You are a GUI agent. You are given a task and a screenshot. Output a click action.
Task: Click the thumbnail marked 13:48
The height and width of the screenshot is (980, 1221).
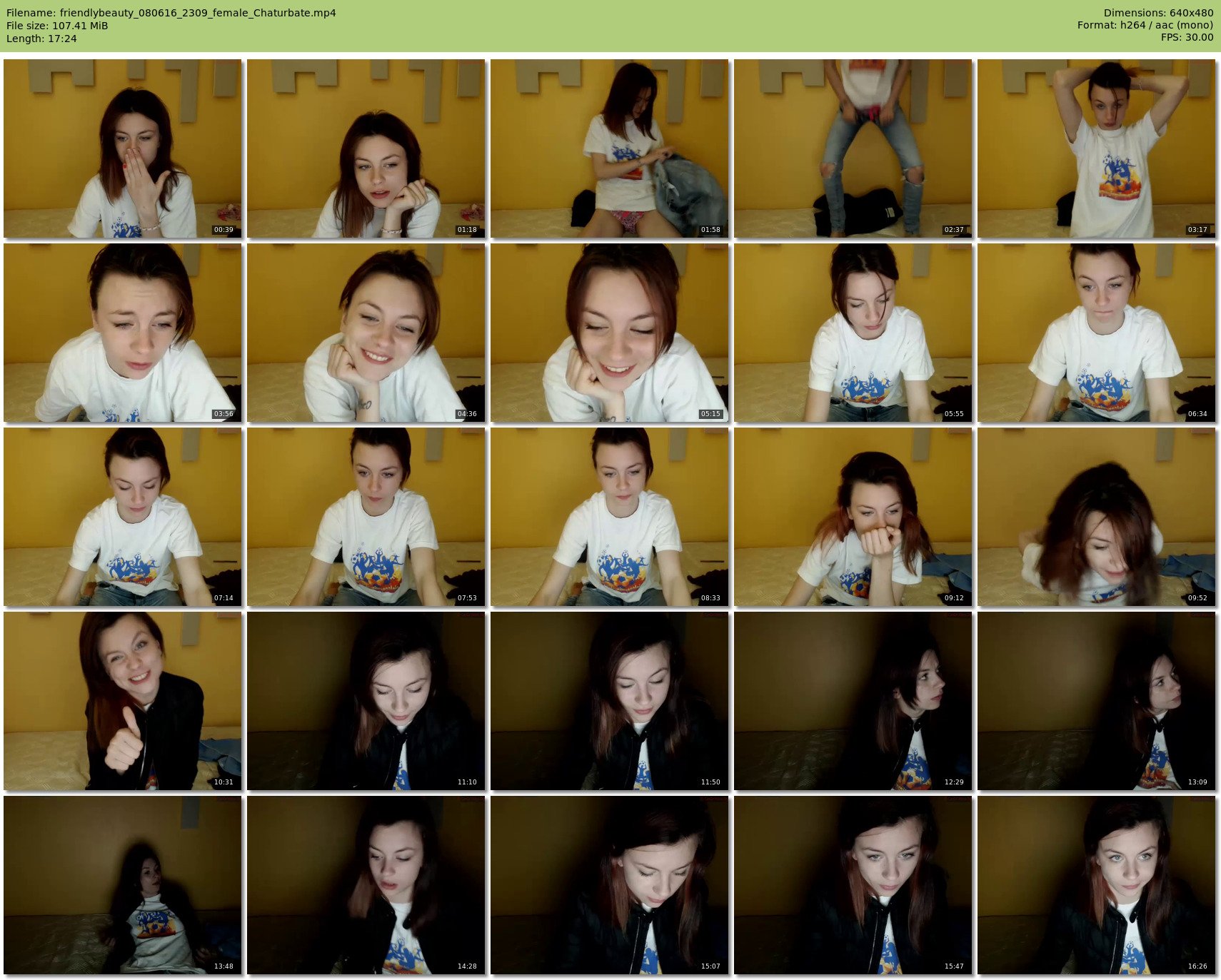click(x=123, y=885)
